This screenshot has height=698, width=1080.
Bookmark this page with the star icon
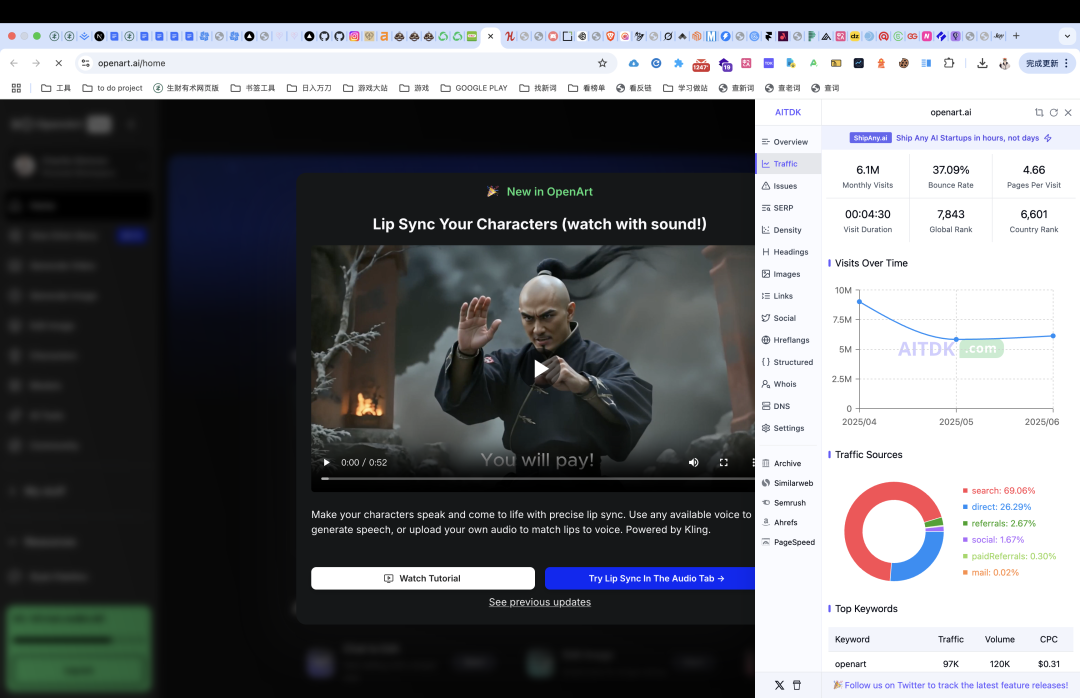(603, 63)
